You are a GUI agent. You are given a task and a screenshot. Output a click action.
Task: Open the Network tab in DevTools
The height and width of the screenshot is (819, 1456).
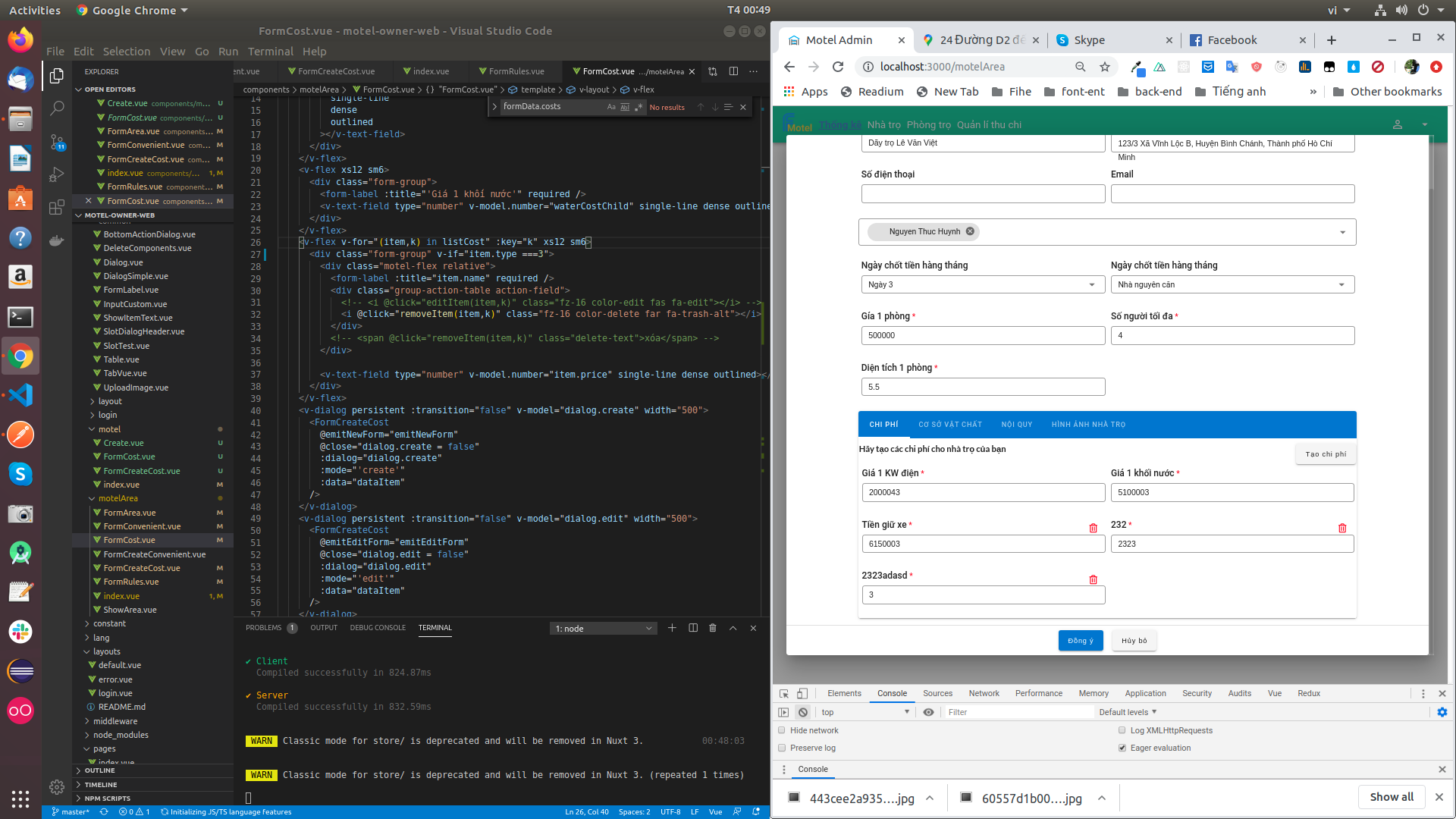coord(984,693)
